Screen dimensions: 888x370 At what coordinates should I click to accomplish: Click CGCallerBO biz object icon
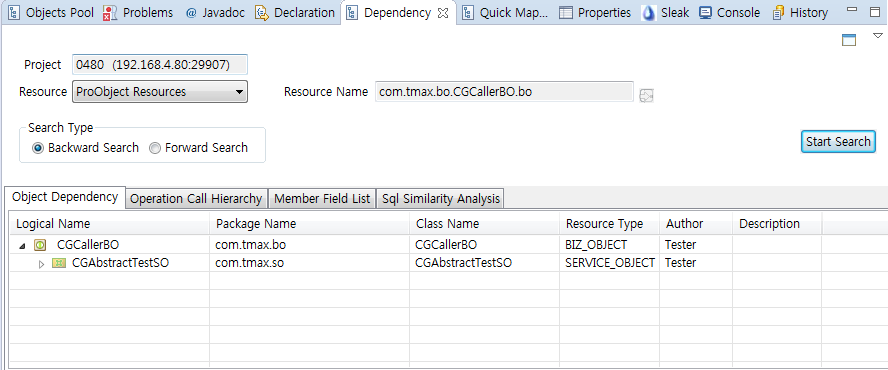(x=40, y=245)
